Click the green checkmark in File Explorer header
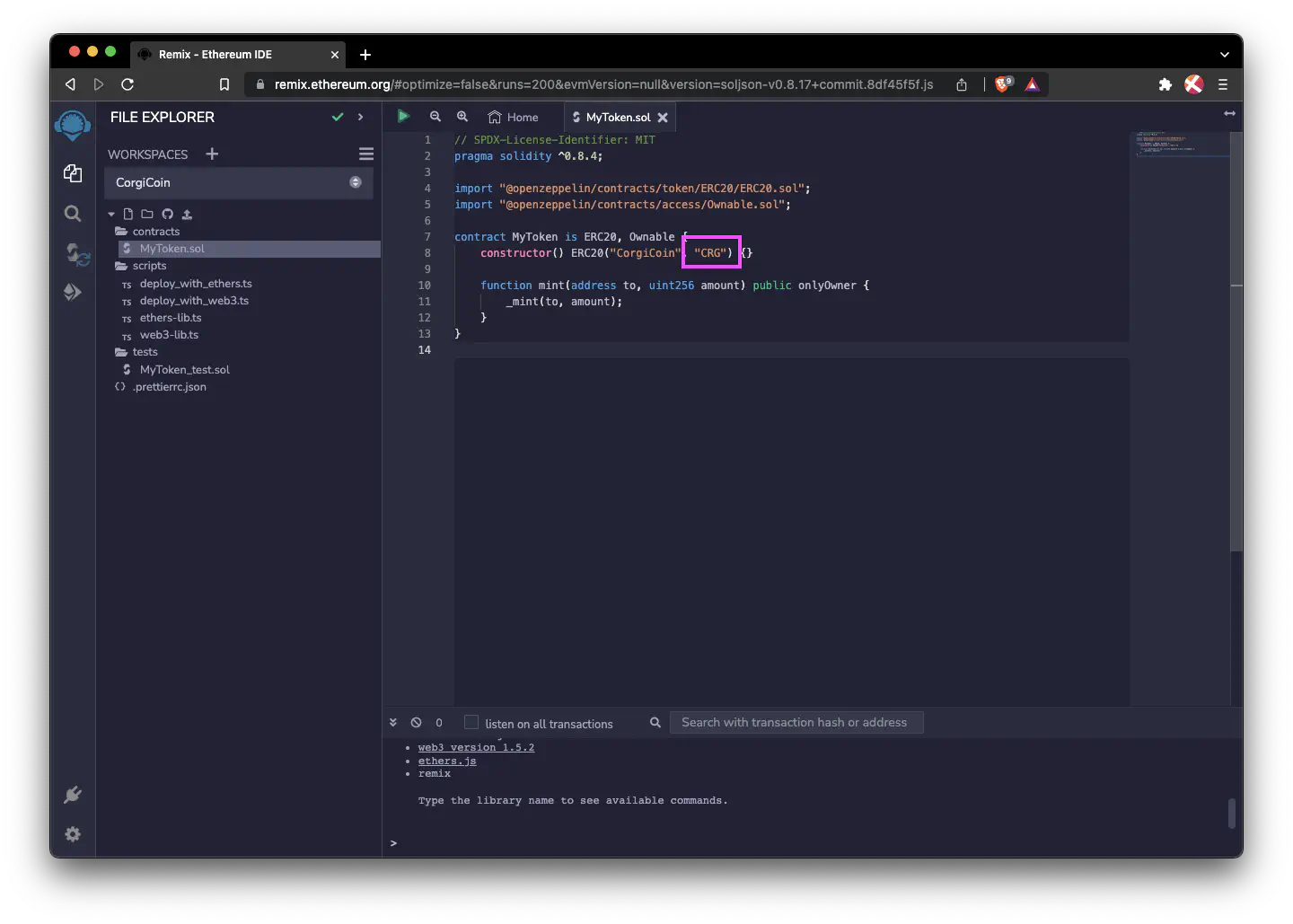Screen dimensions: 1293x924 pos(338,117)
